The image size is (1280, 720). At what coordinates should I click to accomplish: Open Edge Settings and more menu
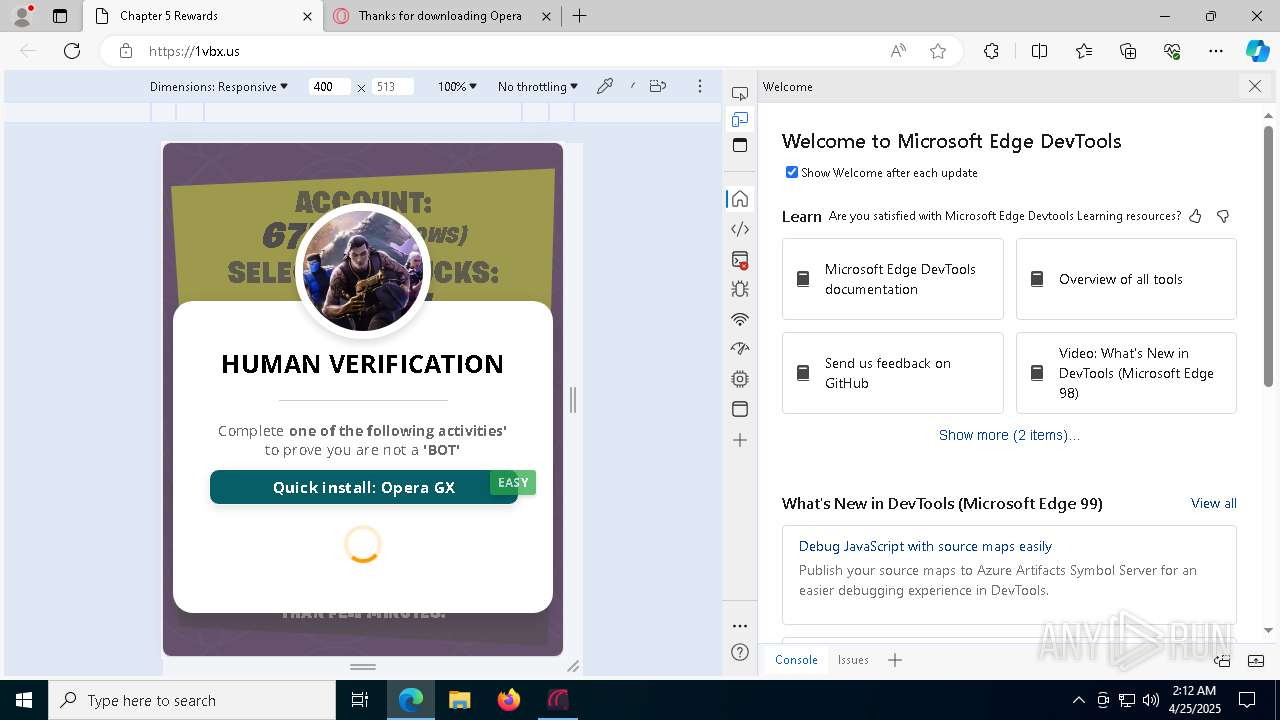click(x=1216, y=51)
